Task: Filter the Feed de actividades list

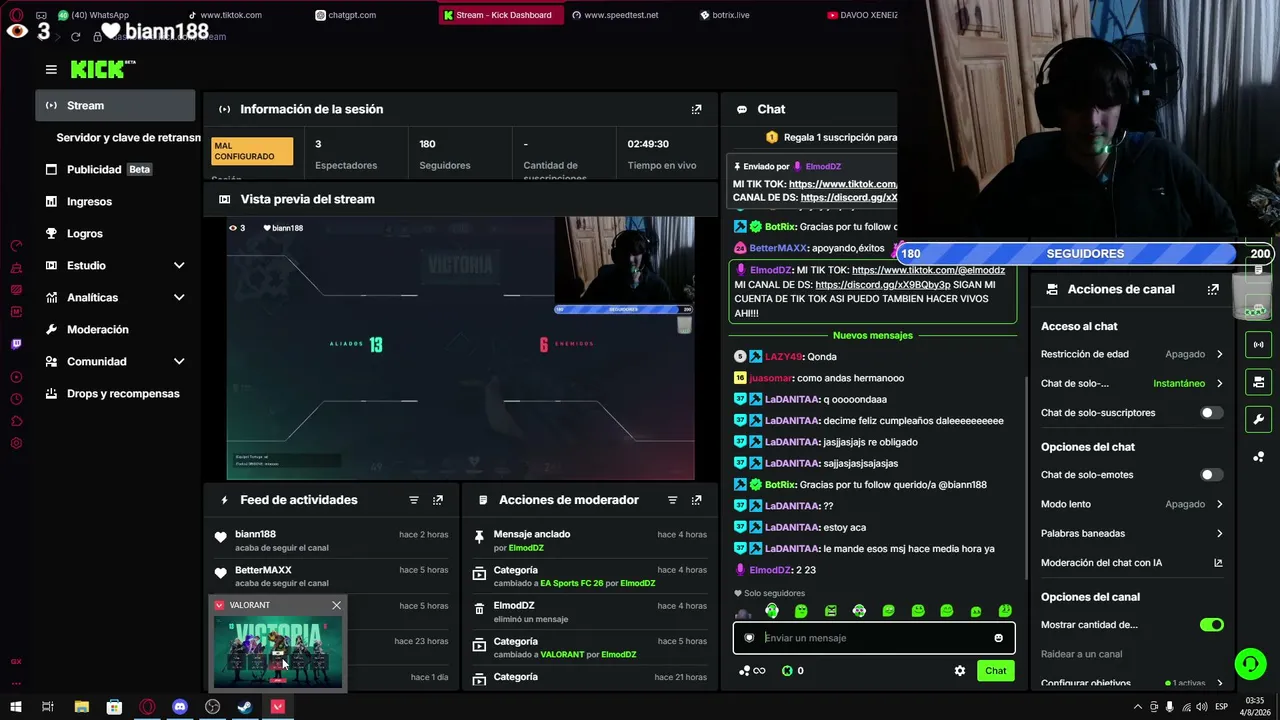Action: click(x=413, y=500)
